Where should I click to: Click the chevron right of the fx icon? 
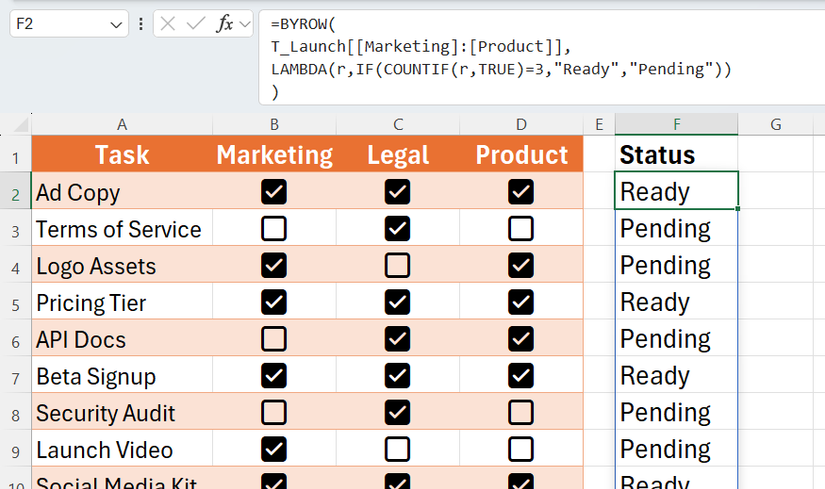[x=245, y=24]
